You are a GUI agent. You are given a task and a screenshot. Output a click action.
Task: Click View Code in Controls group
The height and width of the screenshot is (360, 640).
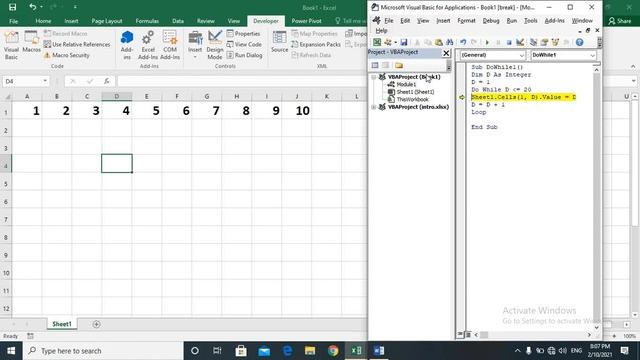[244, 44]
